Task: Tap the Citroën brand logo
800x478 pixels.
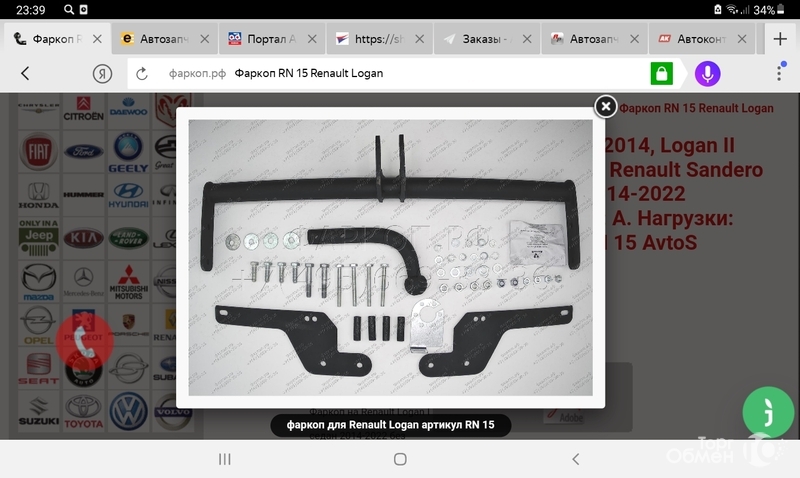Action: tap(83, 109)
